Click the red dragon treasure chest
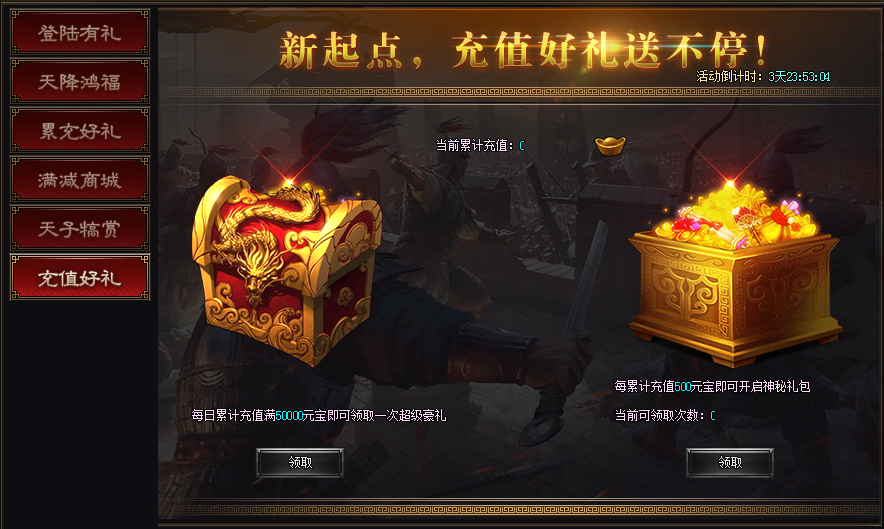 click(x=288, y=271)
